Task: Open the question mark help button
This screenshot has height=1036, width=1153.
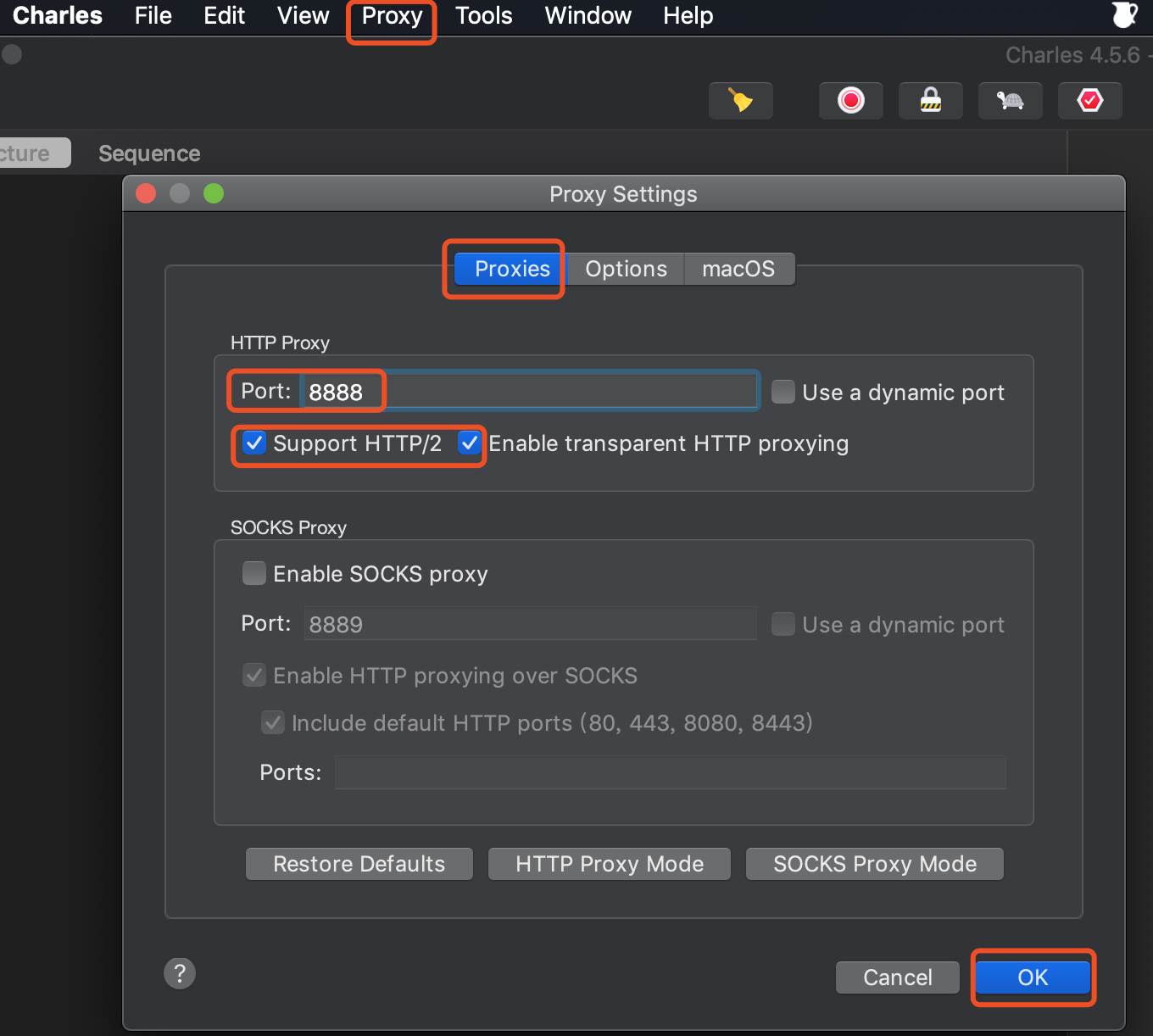Action: point(180,973)
